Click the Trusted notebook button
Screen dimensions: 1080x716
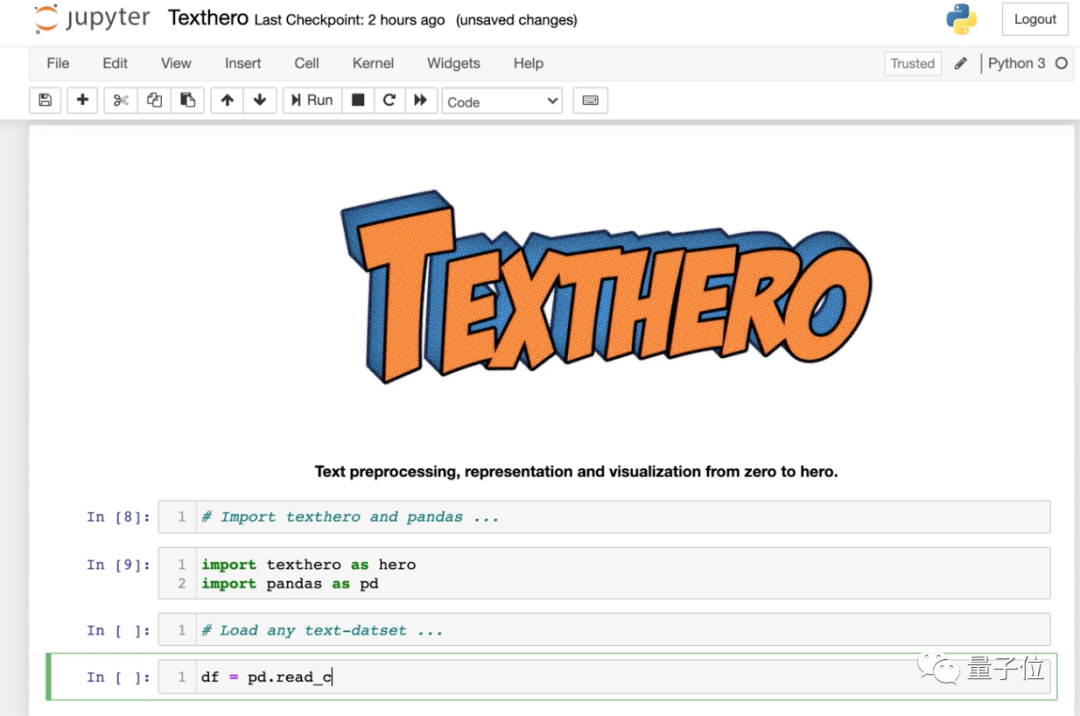coord(913,63)
